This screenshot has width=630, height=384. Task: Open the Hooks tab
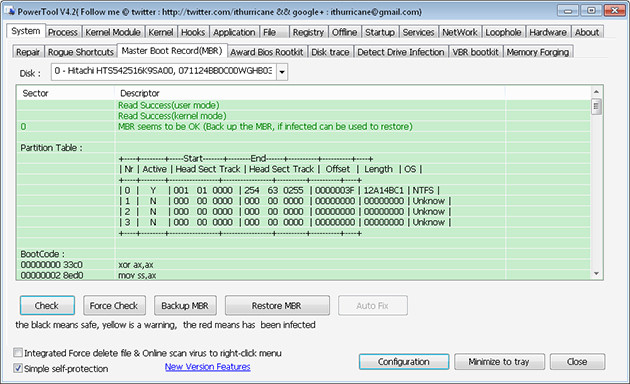point(193,32)
